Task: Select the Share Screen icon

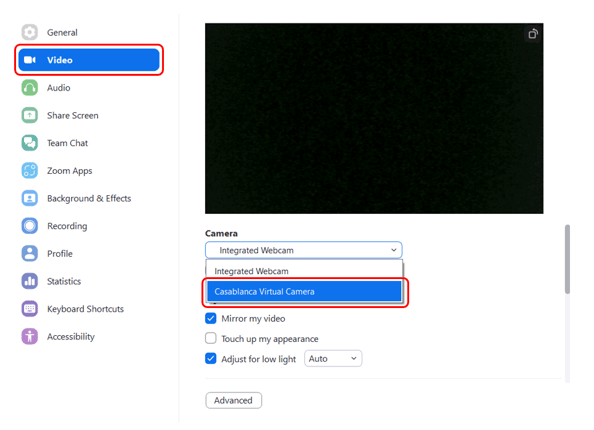Action: pyautogui.click(x=30, y=115)
